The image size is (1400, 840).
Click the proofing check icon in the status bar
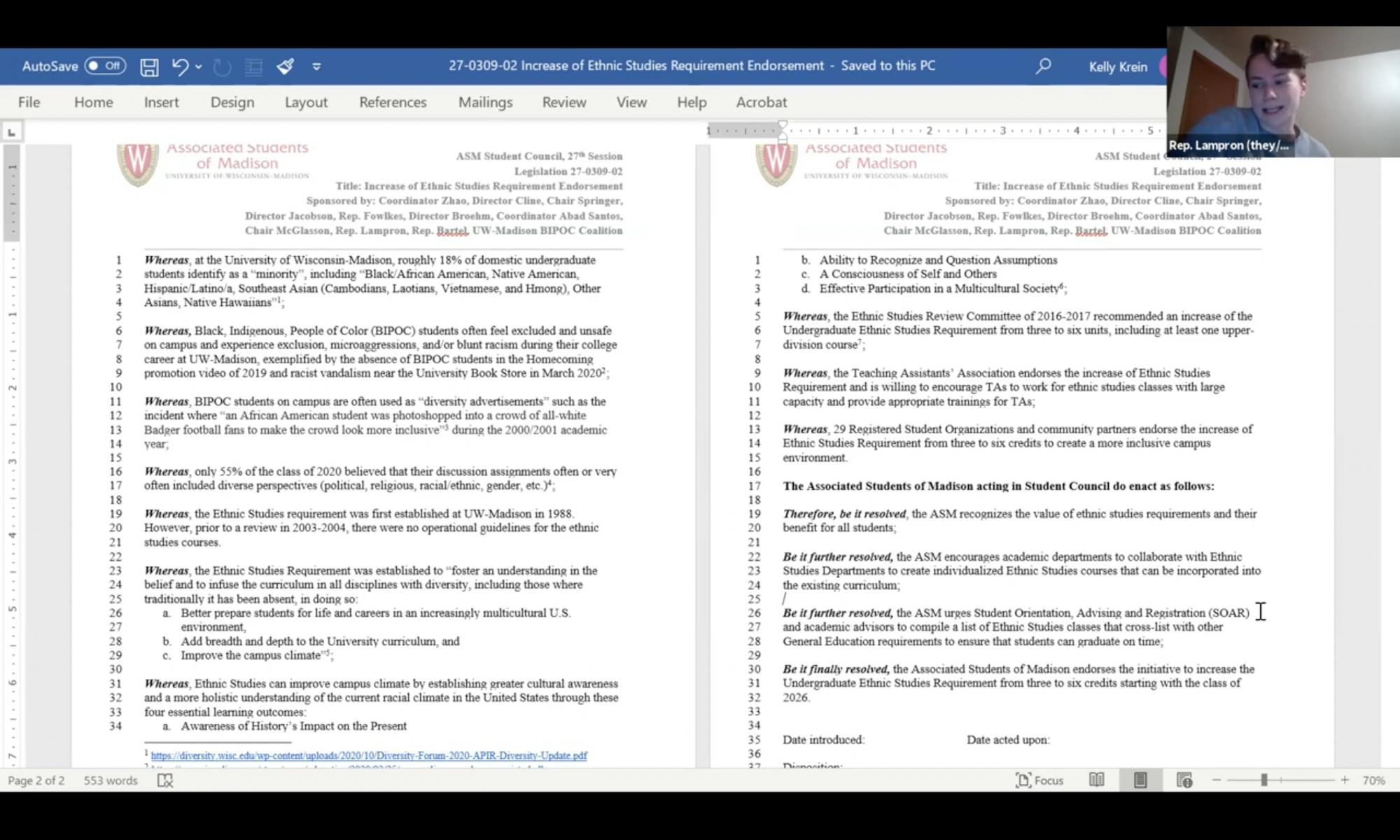click(165, 780)
